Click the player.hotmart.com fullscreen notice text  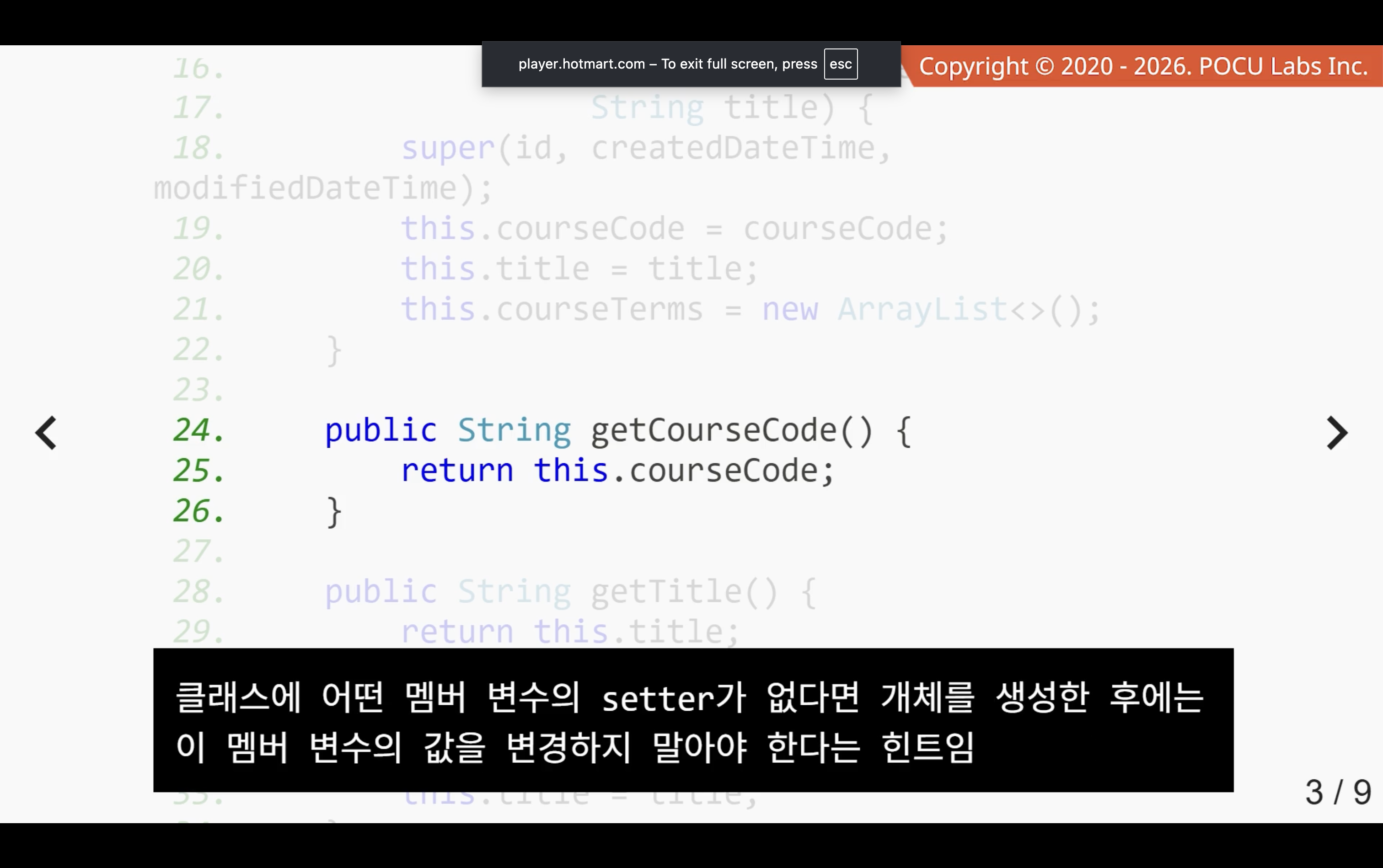point(668,64)
